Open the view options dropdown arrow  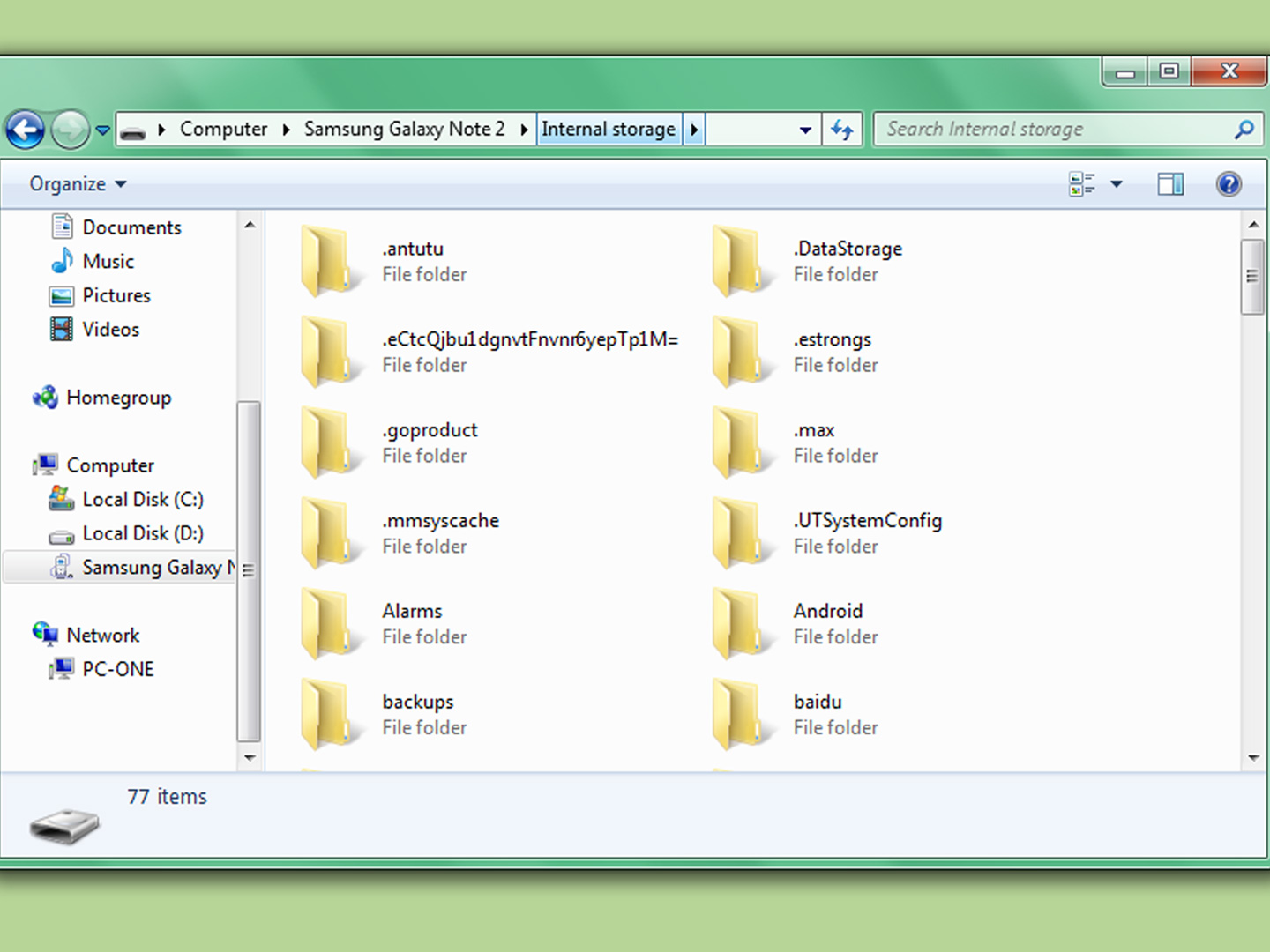coord(1117,184)
